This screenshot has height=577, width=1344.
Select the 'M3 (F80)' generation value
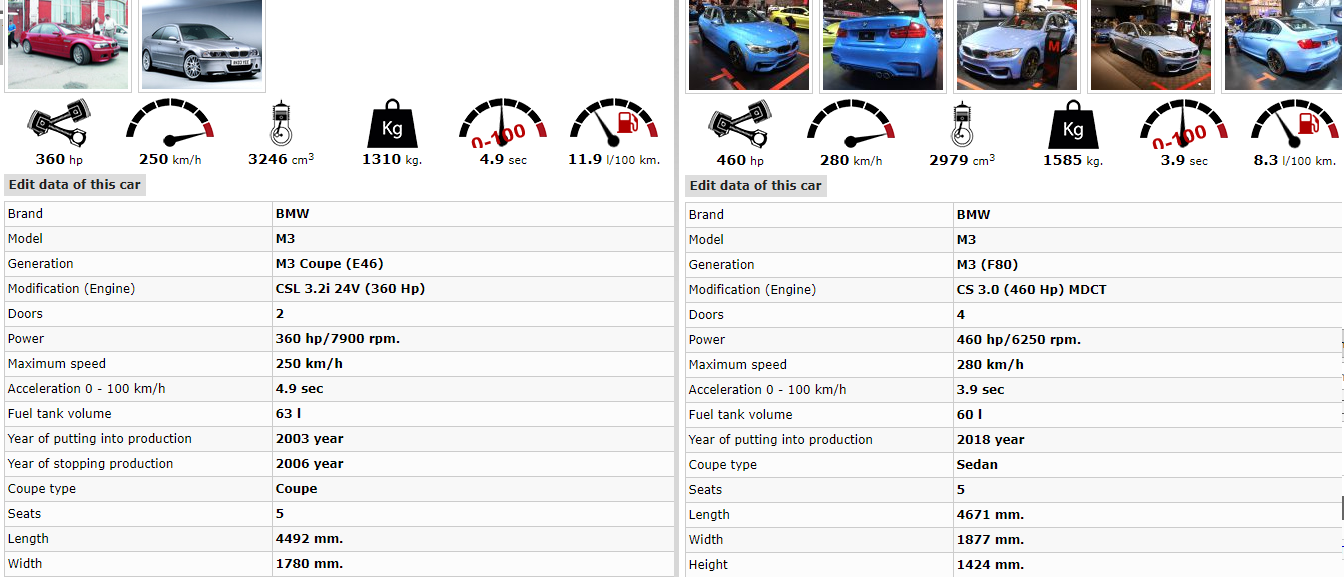click(988, 265)
